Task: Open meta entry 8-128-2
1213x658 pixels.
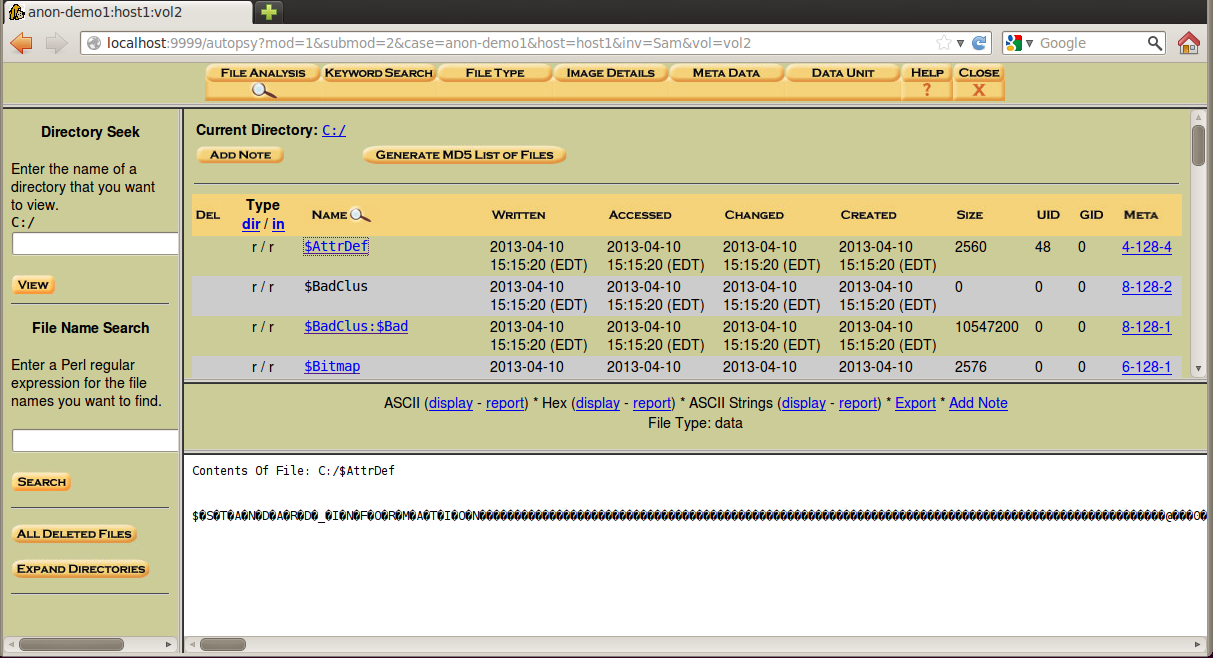Action: coord(1146,287)
